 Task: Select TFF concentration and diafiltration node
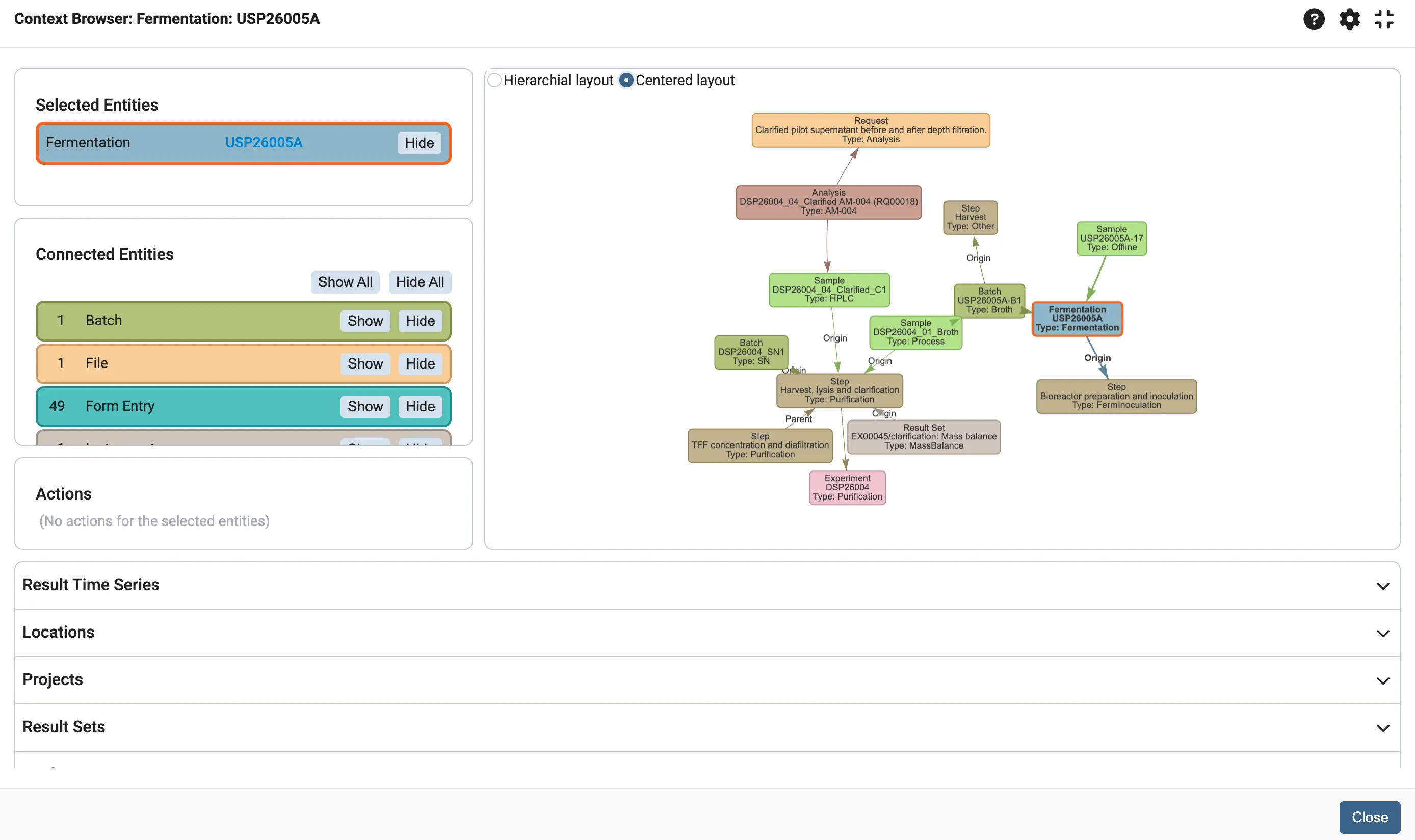tap(759, 445)
